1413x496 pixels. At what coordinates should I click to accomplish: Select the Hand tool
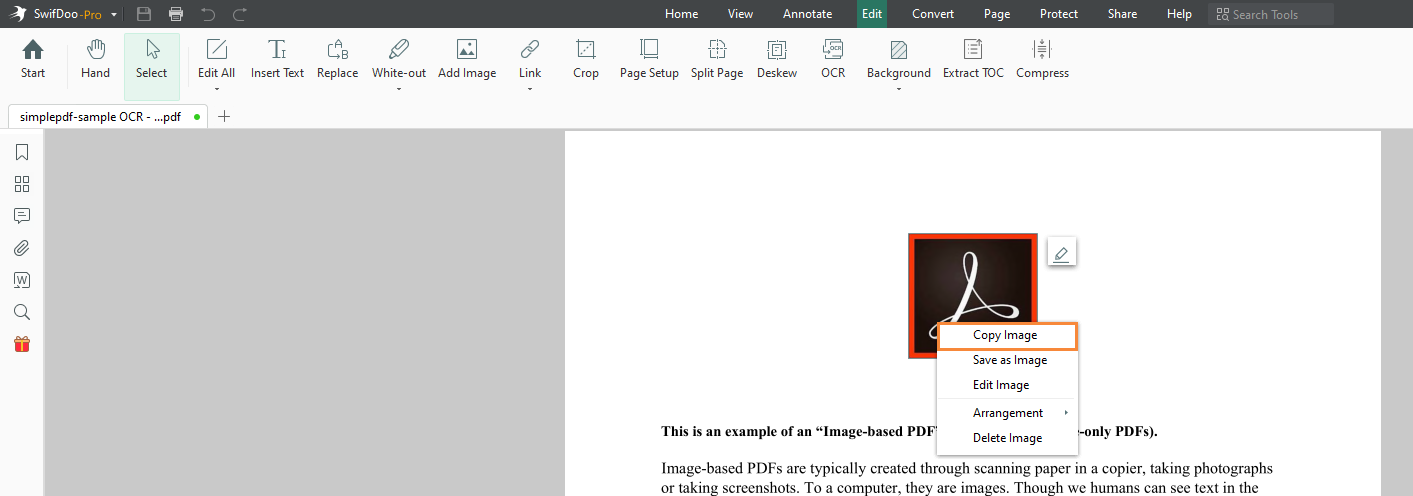[95, 59]
